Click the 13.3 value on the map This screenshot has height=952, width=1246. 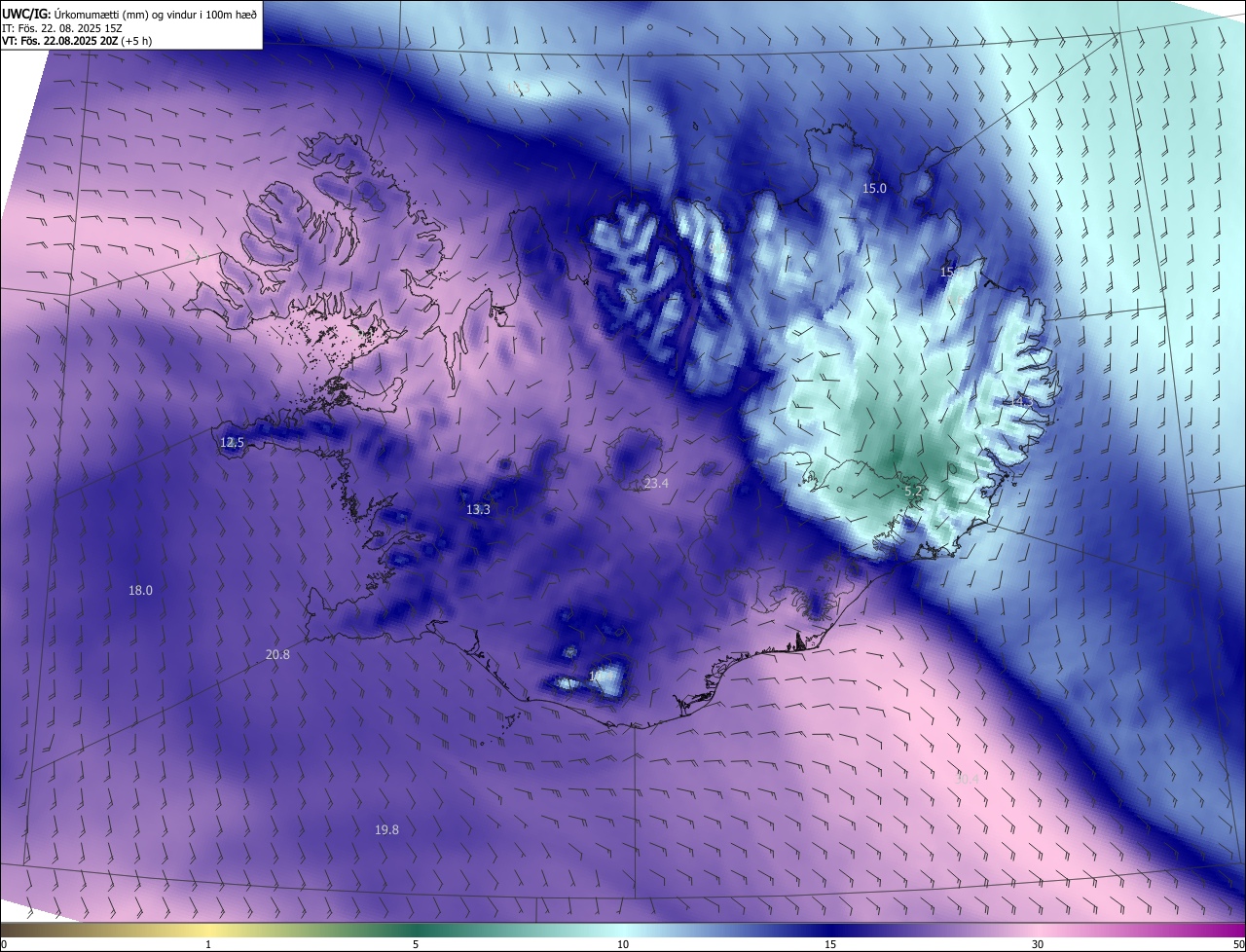(478, 510)
